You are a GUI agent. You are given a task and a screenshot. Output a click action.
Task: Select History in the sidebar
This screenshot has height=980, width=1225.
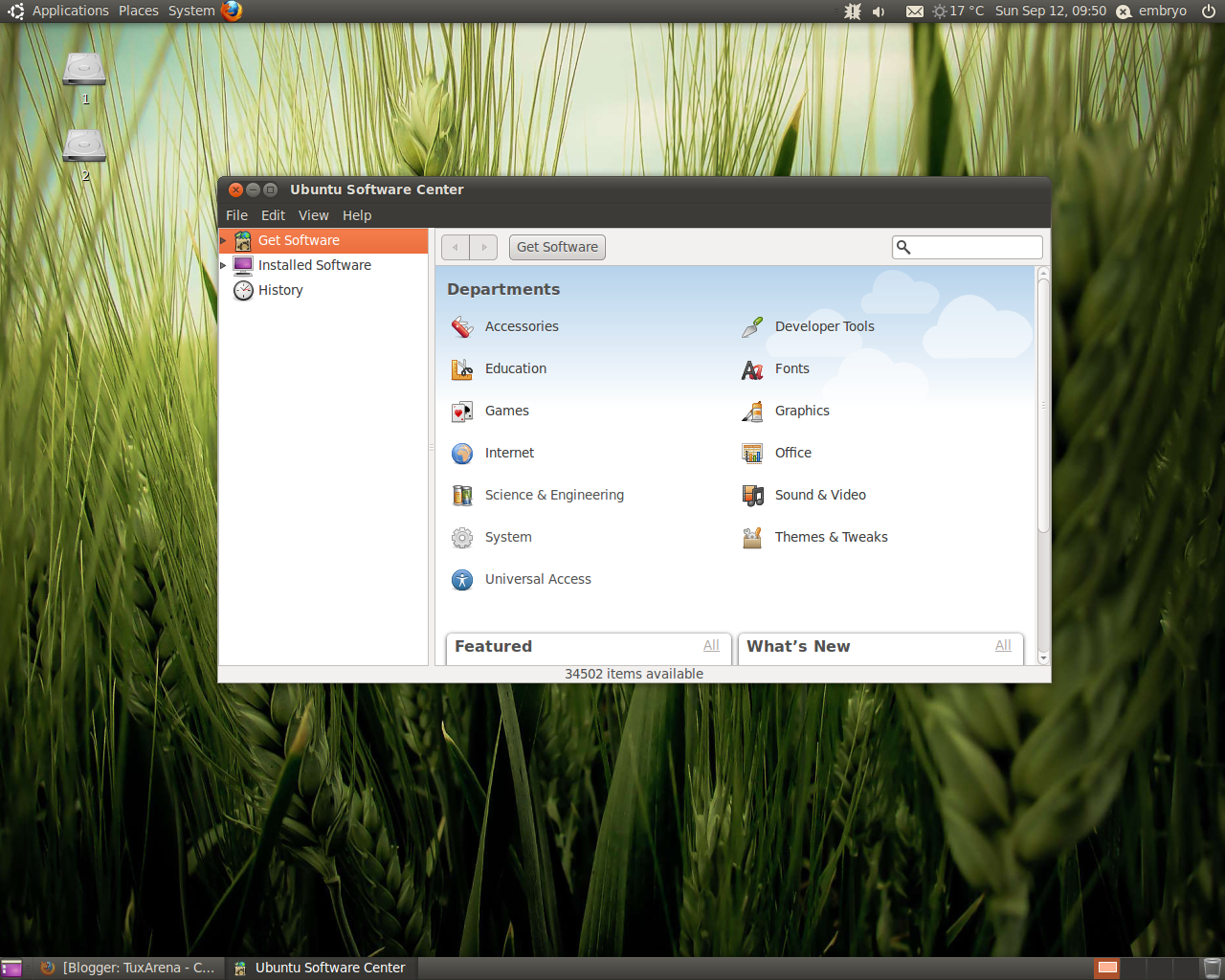click(x=323, y=290)
